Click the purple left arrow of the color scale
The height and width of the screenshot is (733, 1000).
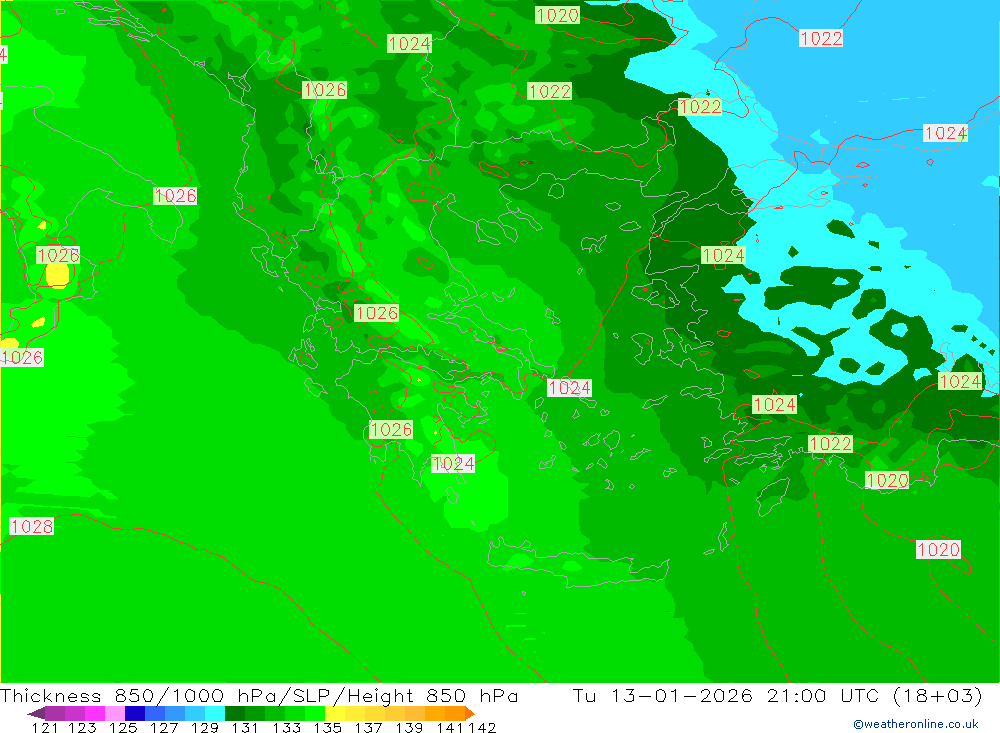pyautogui.click(x=36, y=714)
